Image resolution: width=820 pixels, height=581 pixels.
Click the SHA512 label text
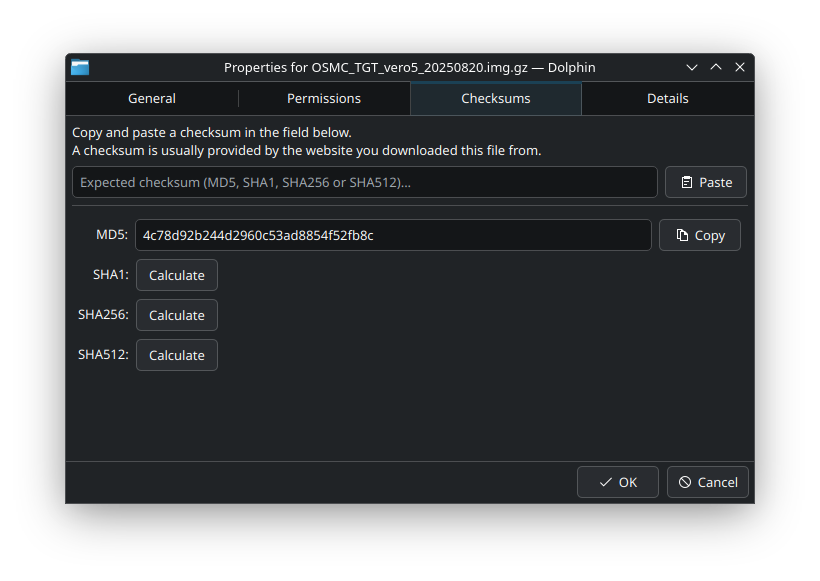click(103, 354)
